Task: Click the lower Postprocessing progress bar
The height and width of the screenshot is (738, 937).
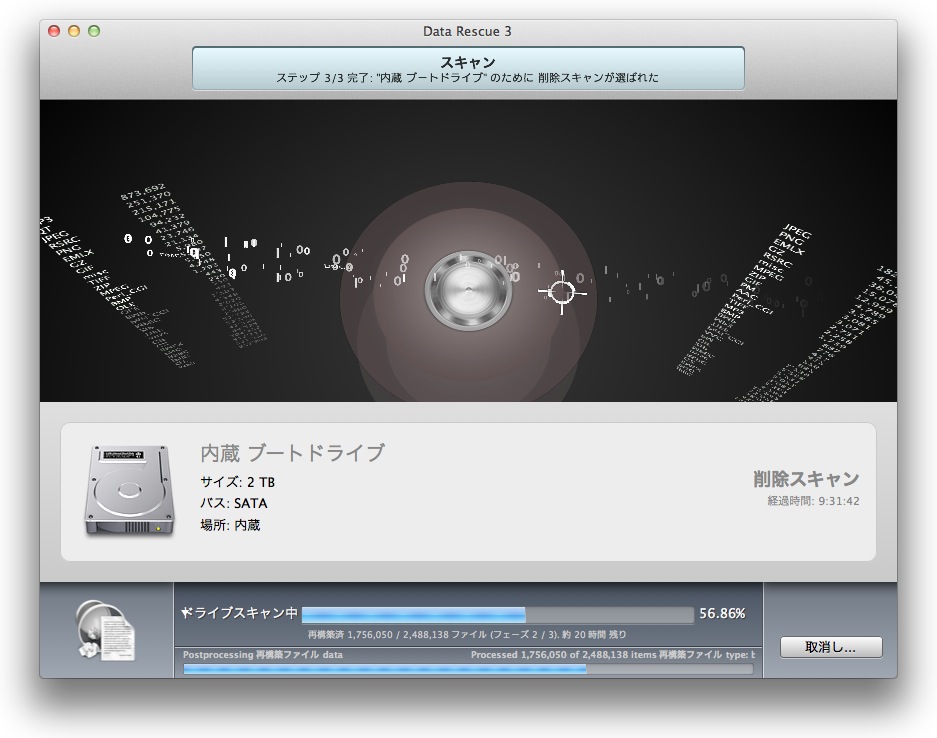Action: [x=468, y=669]
